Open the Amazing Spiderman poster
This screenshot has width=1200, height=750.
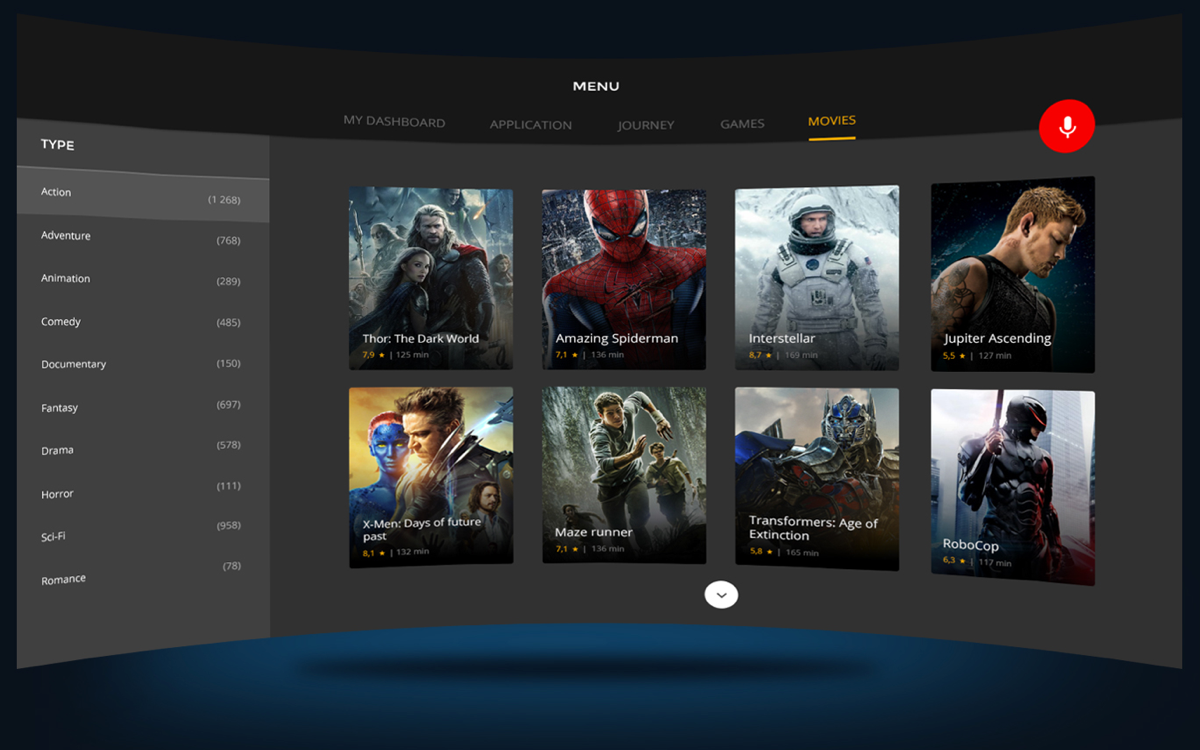click(x=624, y=279)
